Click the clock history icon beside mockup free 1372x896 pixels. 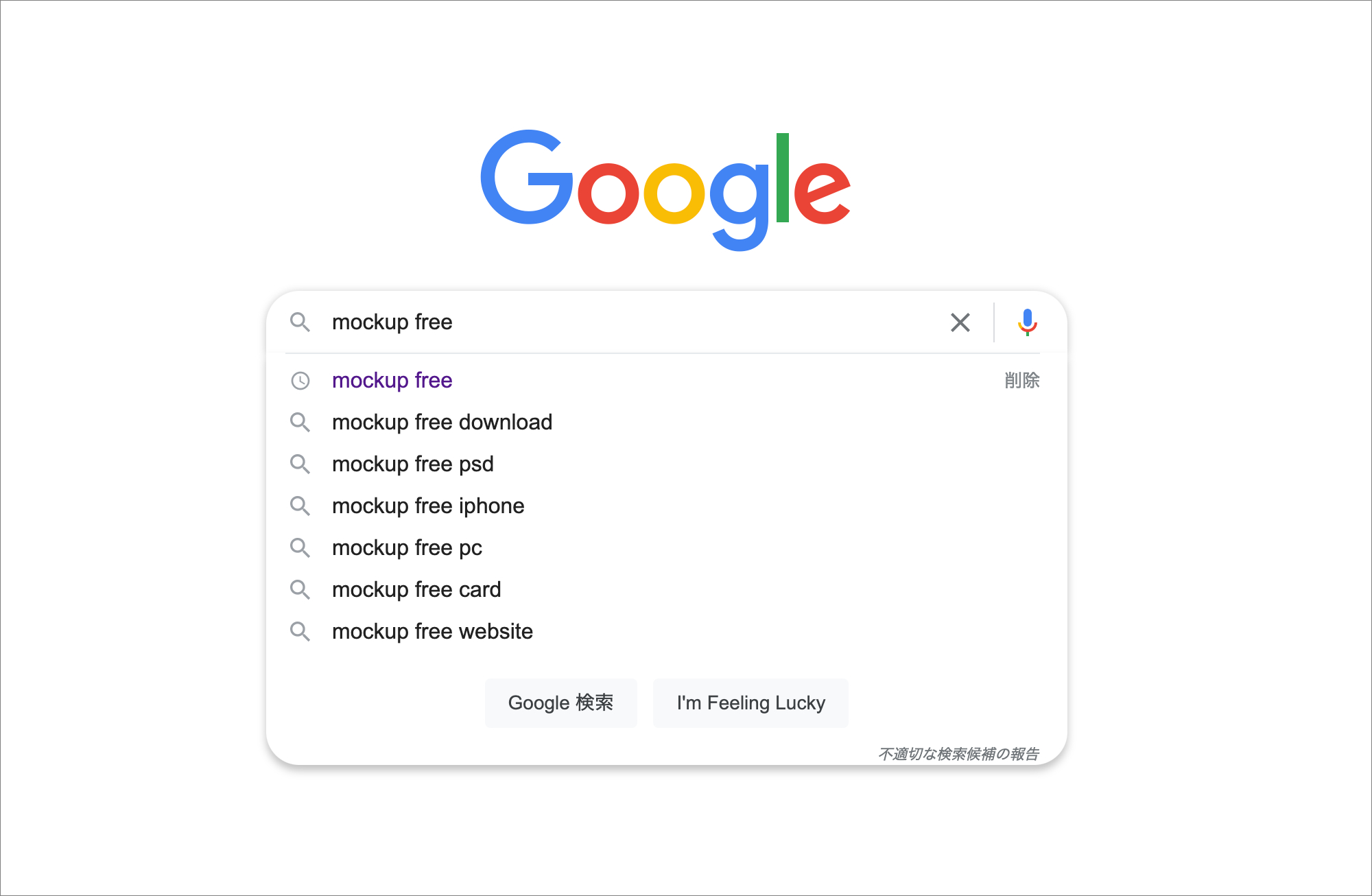coord(300,381)
